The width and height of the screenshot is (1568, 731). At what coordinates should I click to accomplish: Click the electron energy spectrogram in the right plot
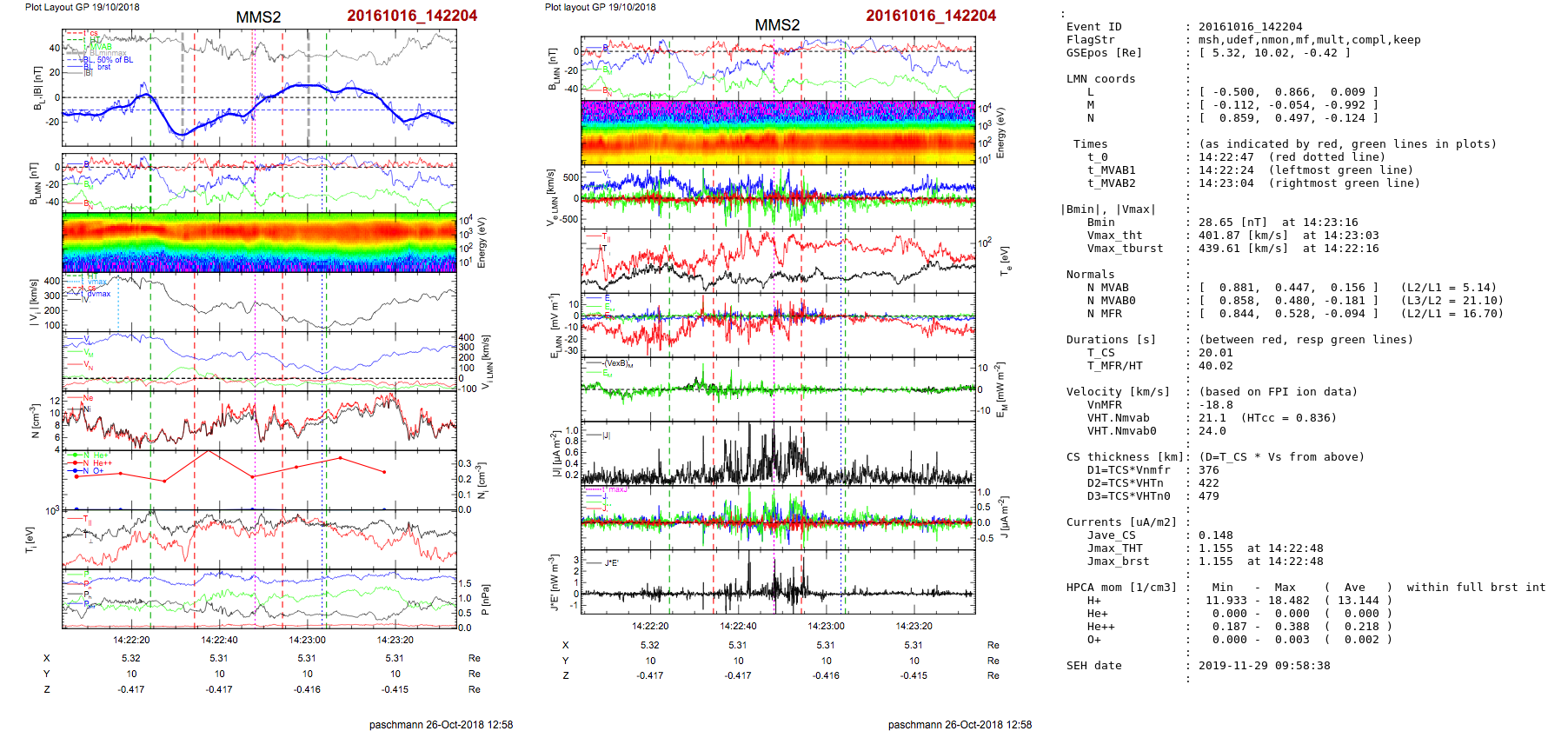pyautogui.click(x=777, y=133)
